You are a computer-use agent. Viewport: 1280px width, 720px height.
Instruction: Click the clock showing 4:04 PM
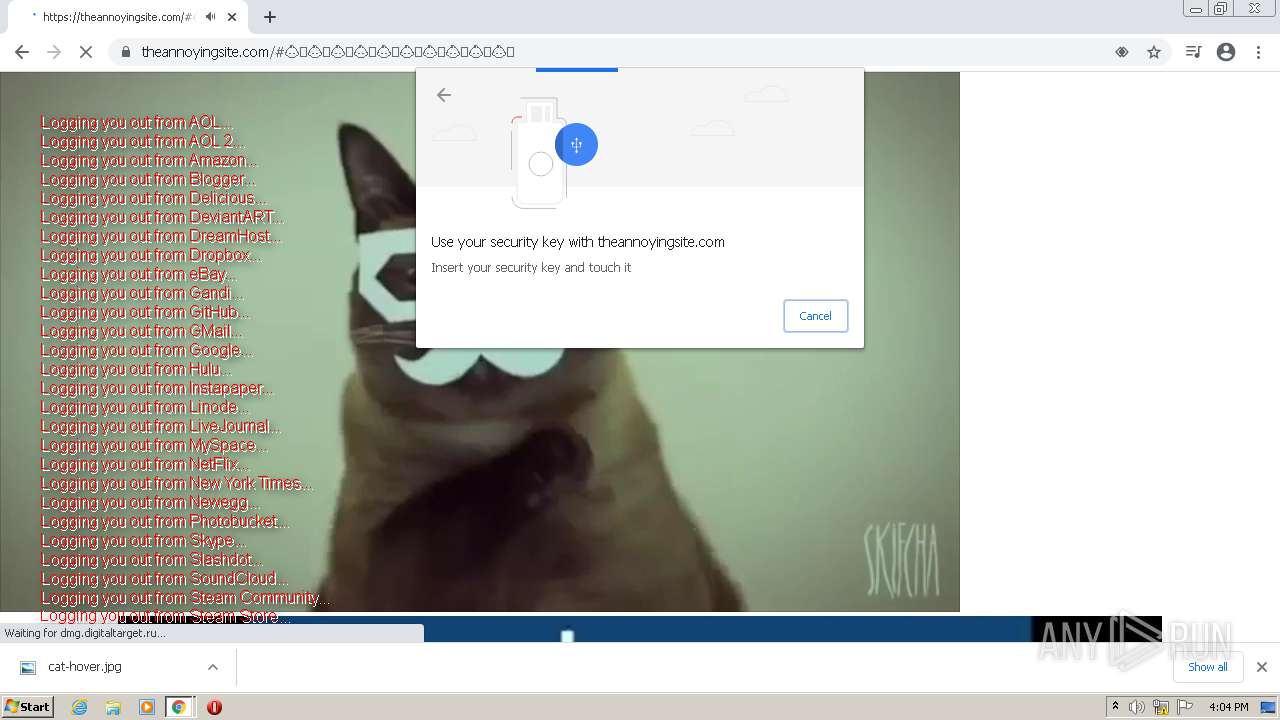pos(1228,707)
